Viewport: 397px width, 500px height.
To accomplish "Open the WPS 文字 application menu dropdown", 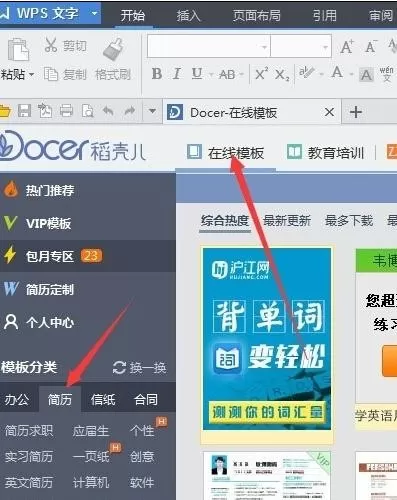I will click(95, 14).
